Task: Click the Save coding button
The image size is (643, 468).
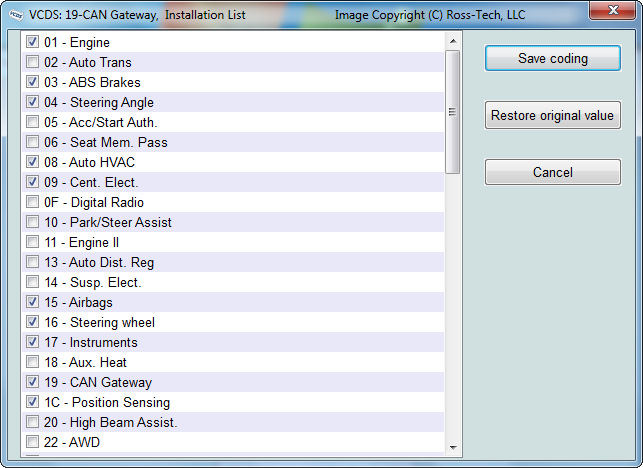Action: click(x=553, y=58)
